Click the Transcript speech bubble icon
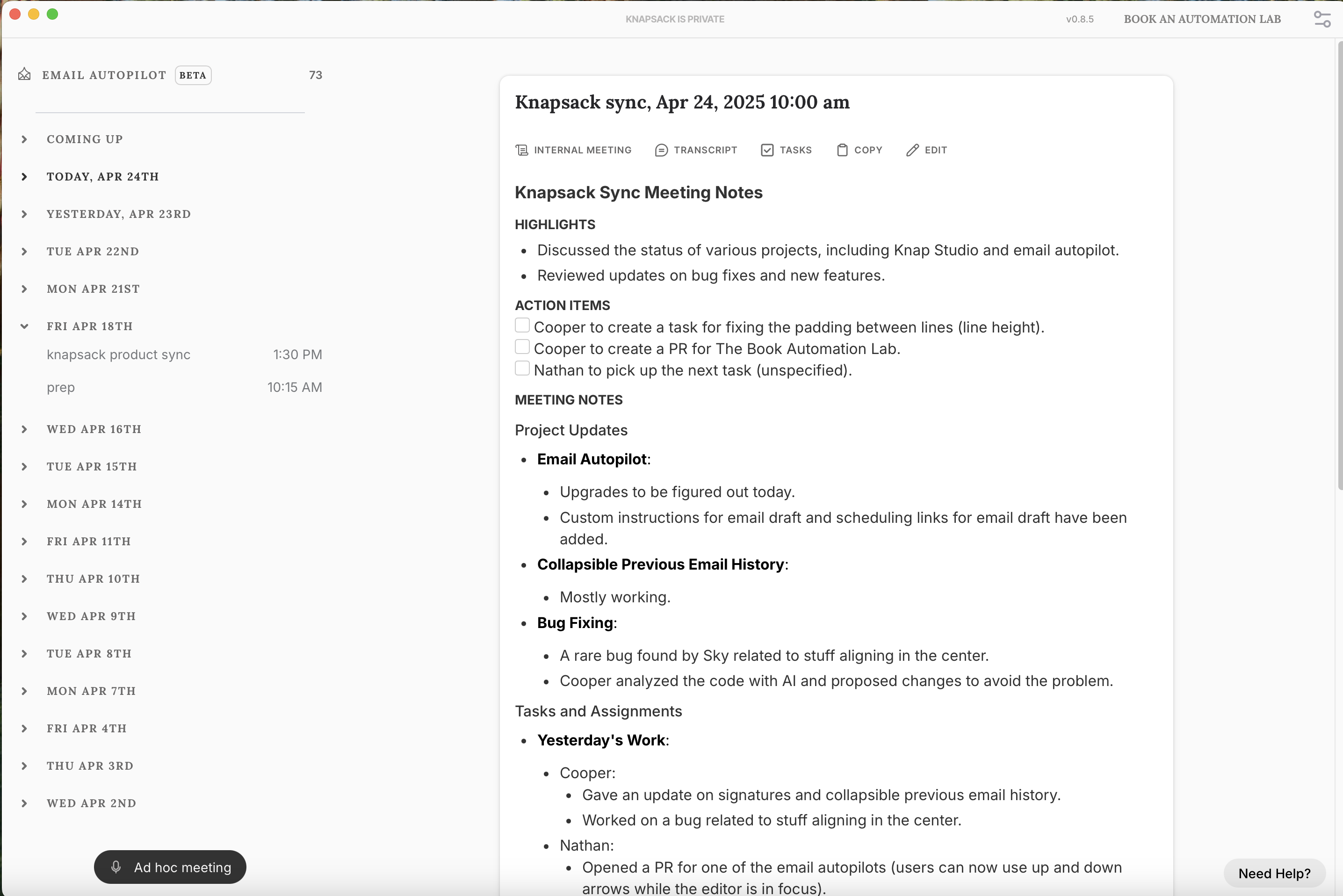The height and width of the screenshot is (896, 1343). (x=661, y=150)
